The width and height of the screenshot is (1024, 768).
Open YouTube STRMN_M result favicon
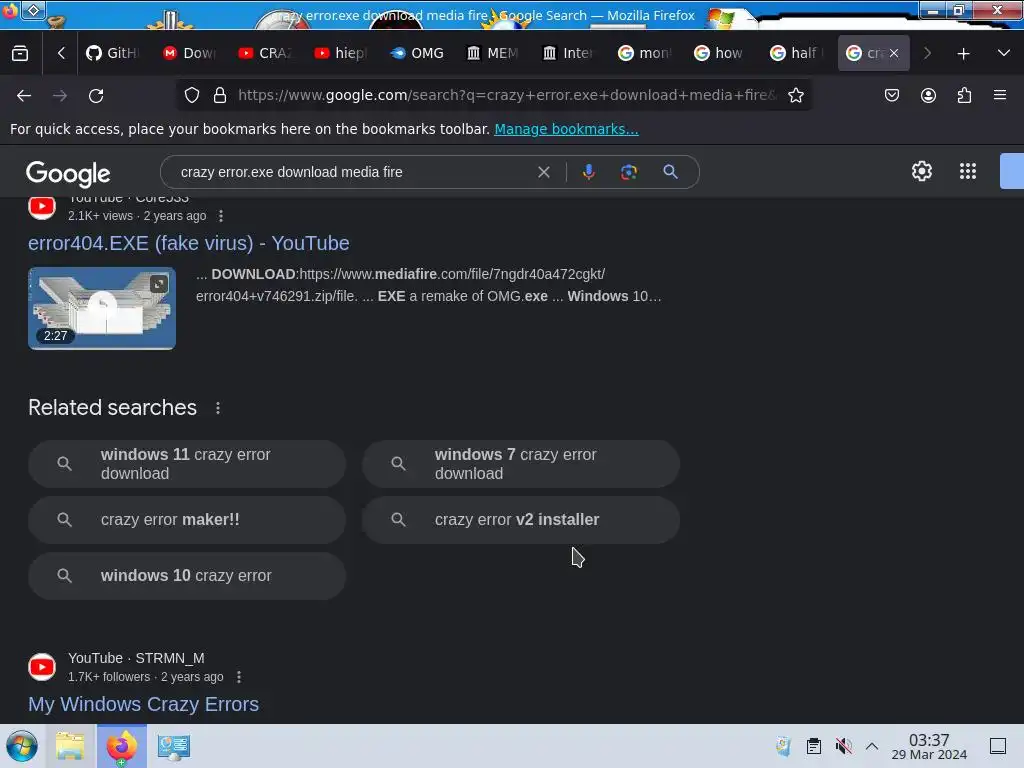(x=42, y=667)
